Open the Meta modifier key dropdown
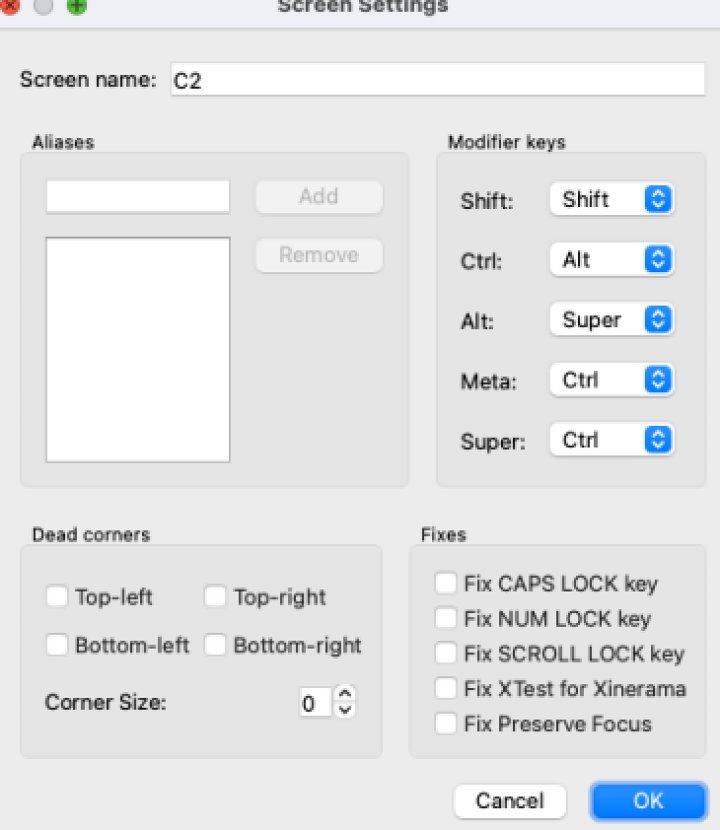The image size is (720, 830). [611, 380]
